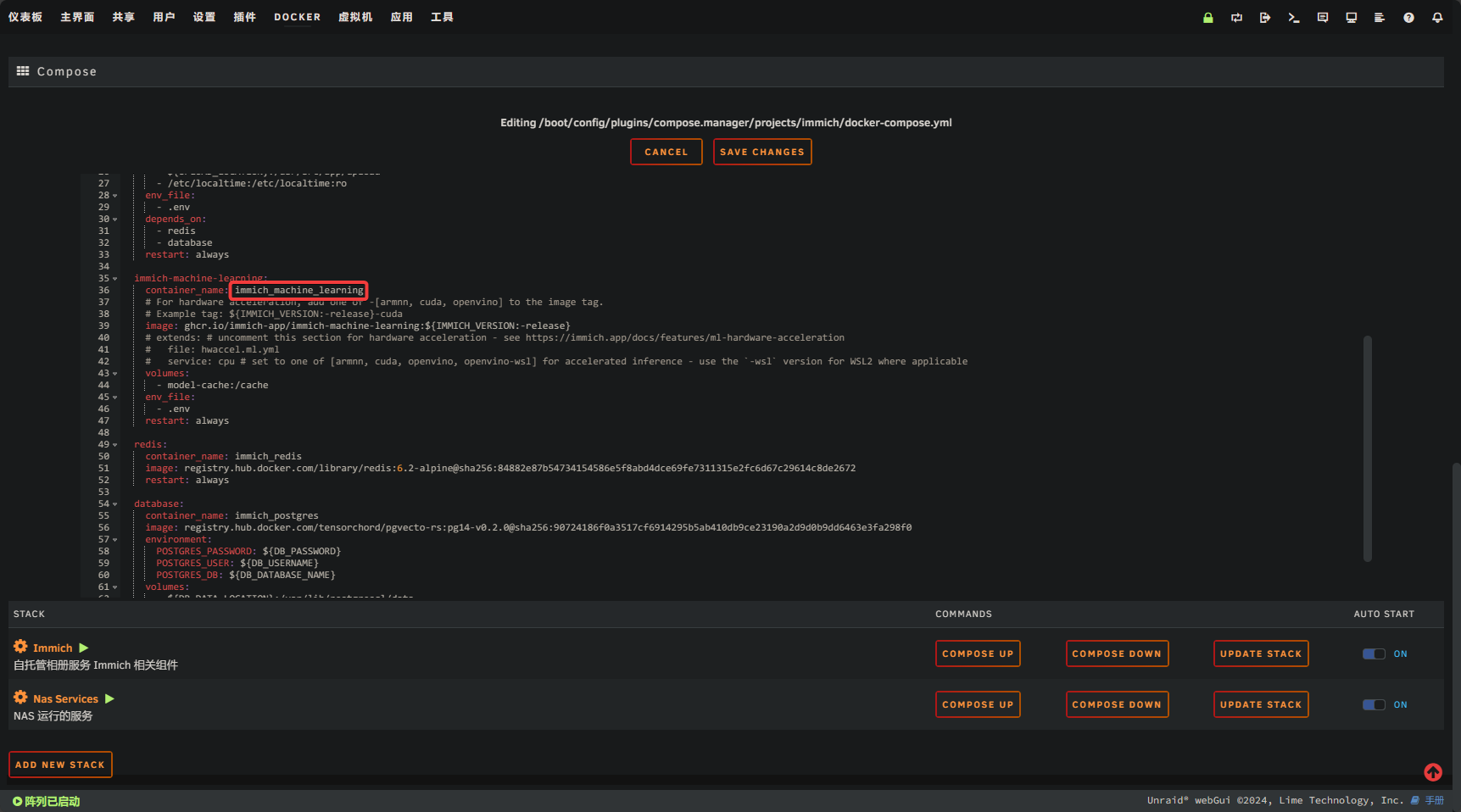
Task: Click COMPOSE UP for Immich
Action: pyautogui.click(x=978, y=653)
